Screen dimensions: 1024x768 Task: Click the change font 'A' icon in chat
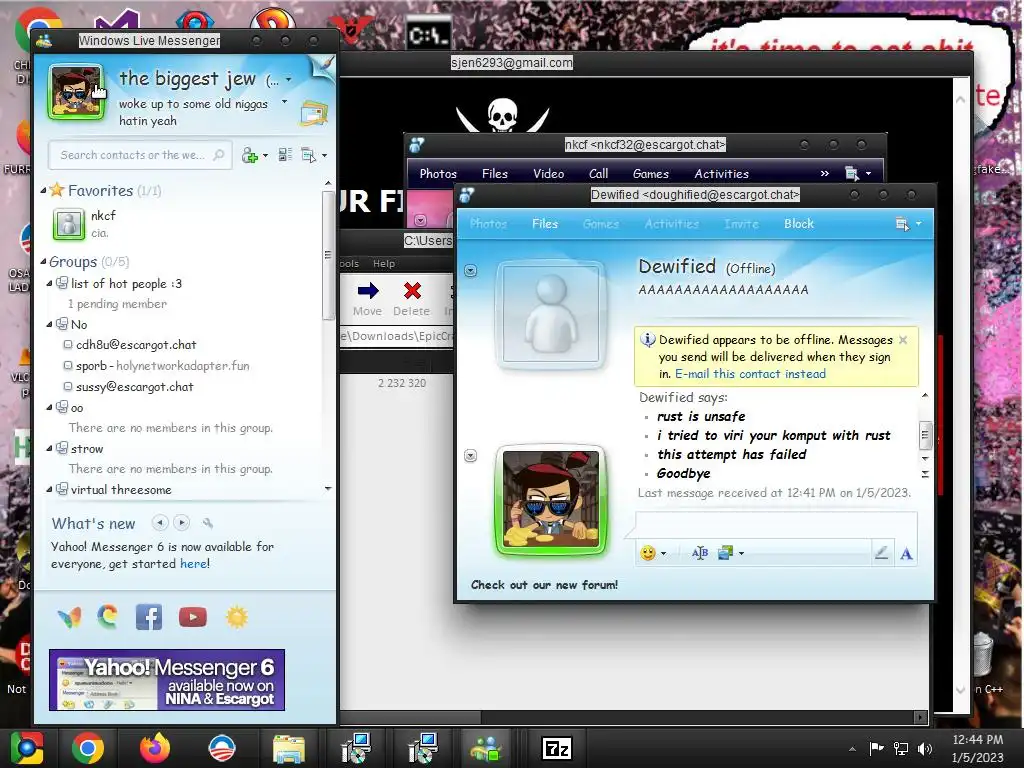(x=906, y=554)
